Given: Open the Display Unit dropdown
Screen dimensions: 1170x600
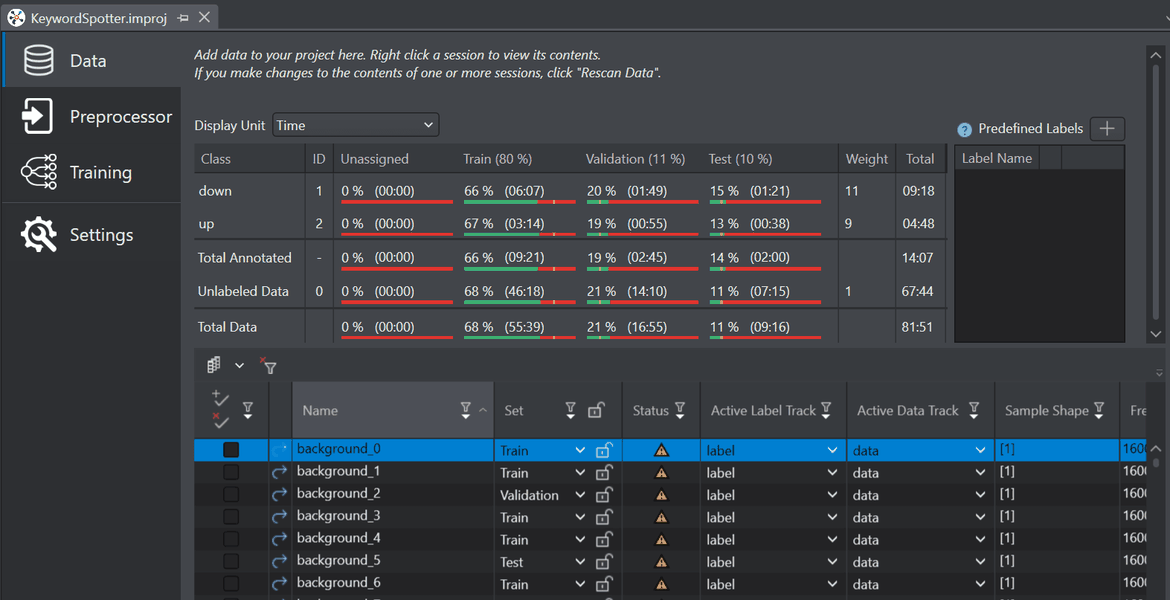Looking at the screenshot, I should coord(356,125).
